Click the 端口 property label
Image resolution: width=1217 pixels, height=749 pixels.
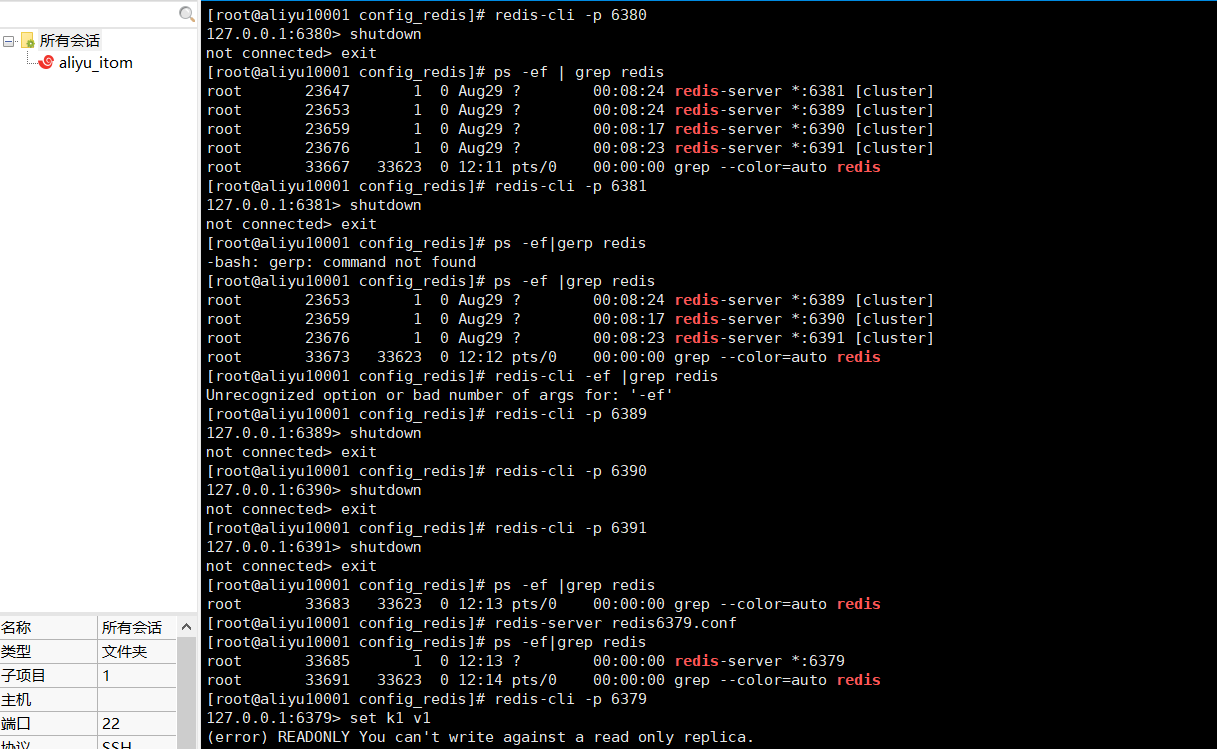[16, 723]
